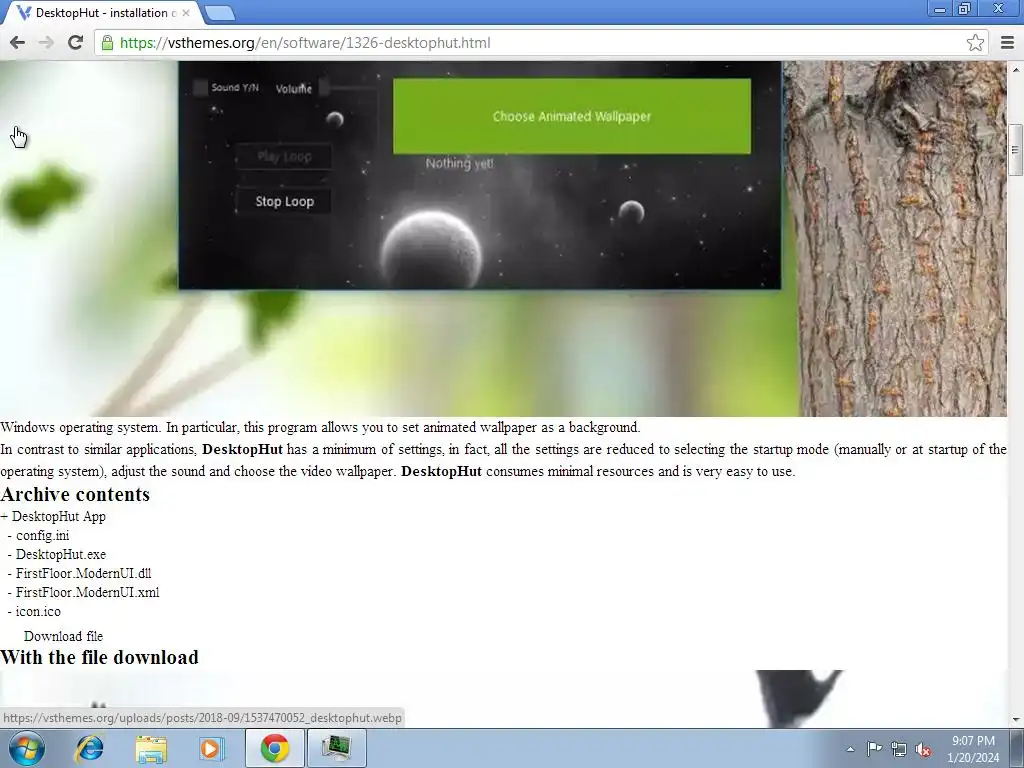The height and width of the screenshot is (768, 1024).
Task: Open Action Center flag icon
Action: click(874, 749)
